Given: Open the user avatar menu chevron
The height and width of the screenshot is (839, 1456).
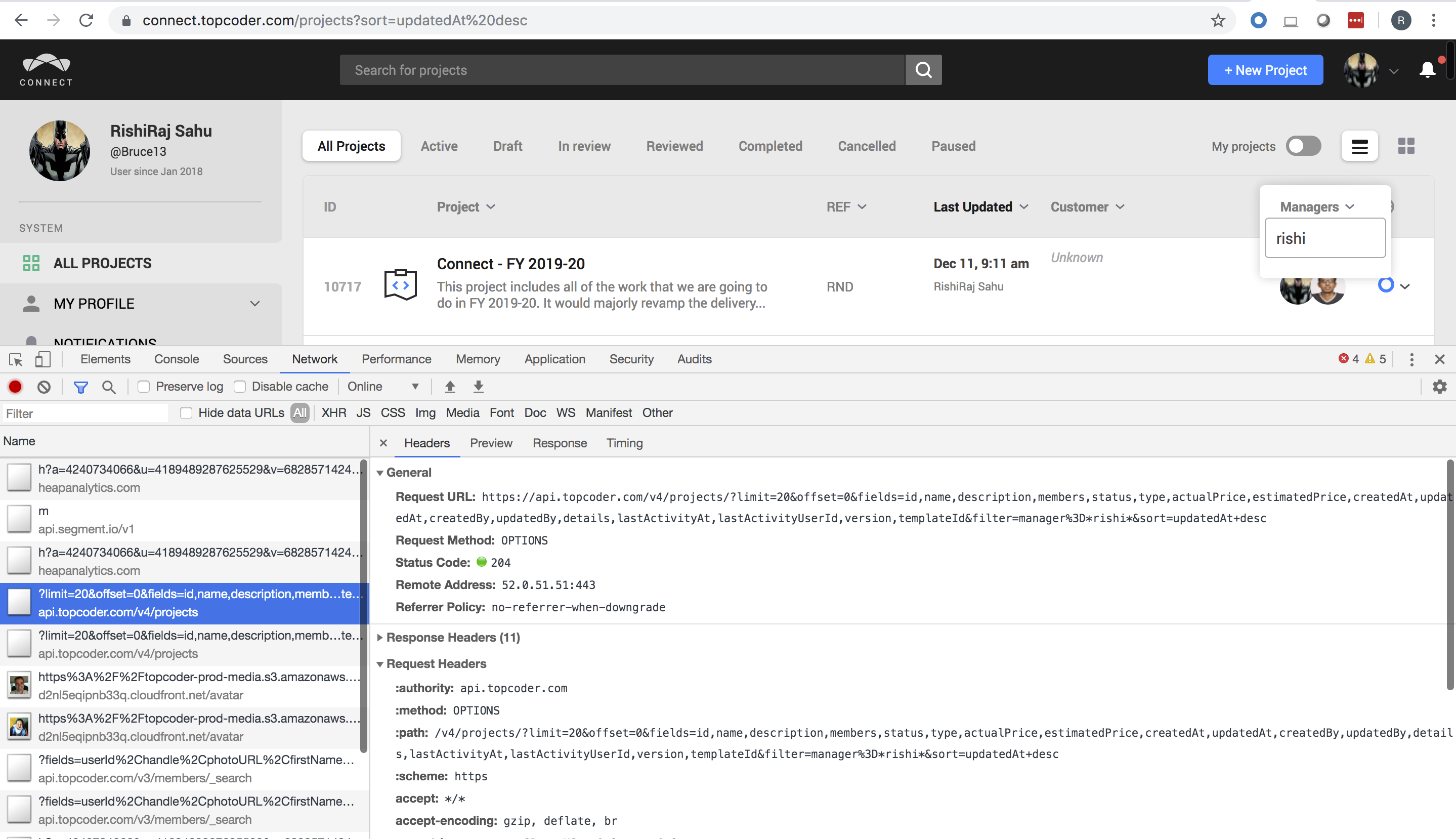Looking at the screenshot, I should tap(1393, 71).
